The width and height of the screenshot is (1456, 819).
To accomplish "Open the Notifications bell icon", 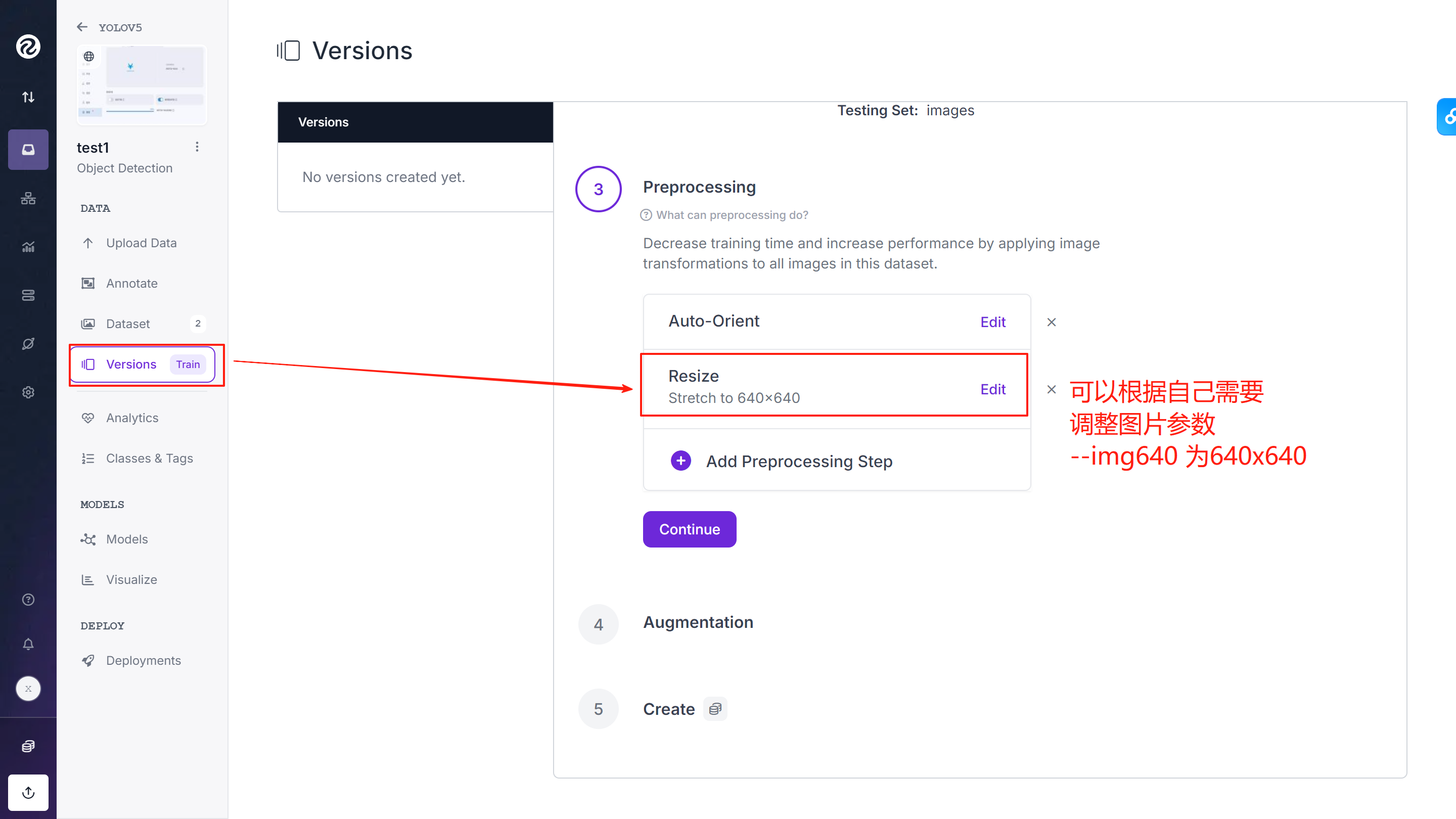I will [x=28, y=644].
